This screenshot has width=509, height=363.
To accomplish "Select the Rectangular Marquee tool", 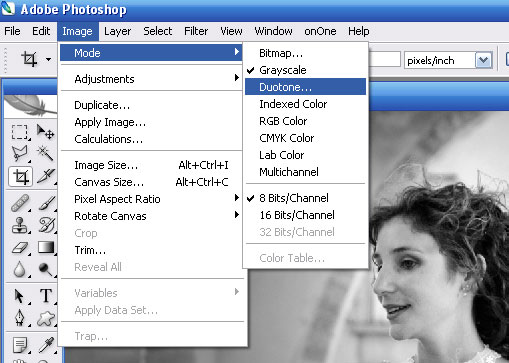I will (x=20, y=132).
